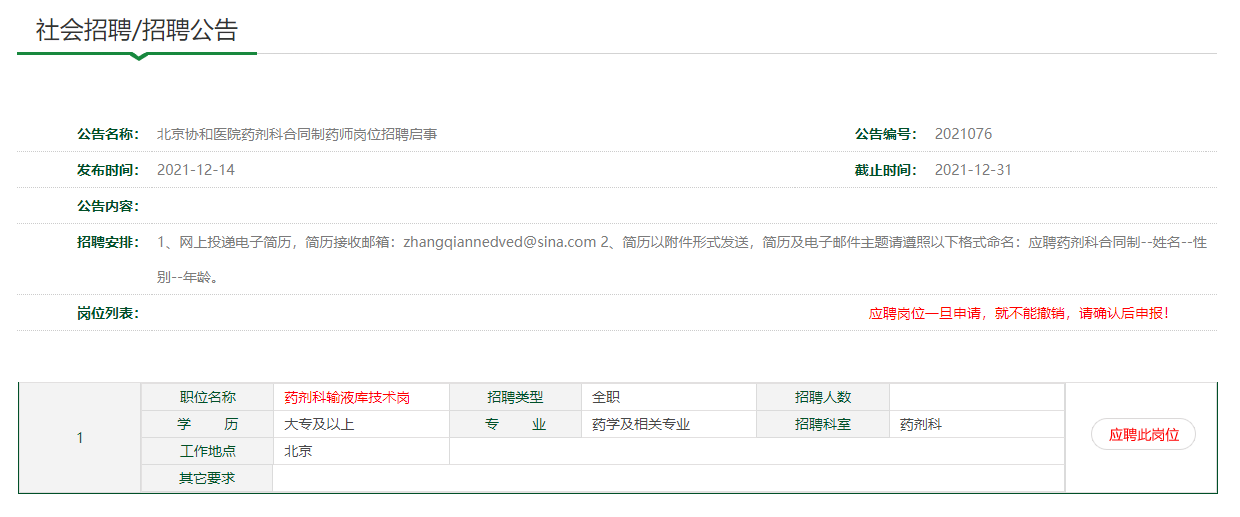Viewport: 1240px width, 517px height.
Task: Click the 公告编号 label
Action: pyautogui.click(x=885, y=134)
